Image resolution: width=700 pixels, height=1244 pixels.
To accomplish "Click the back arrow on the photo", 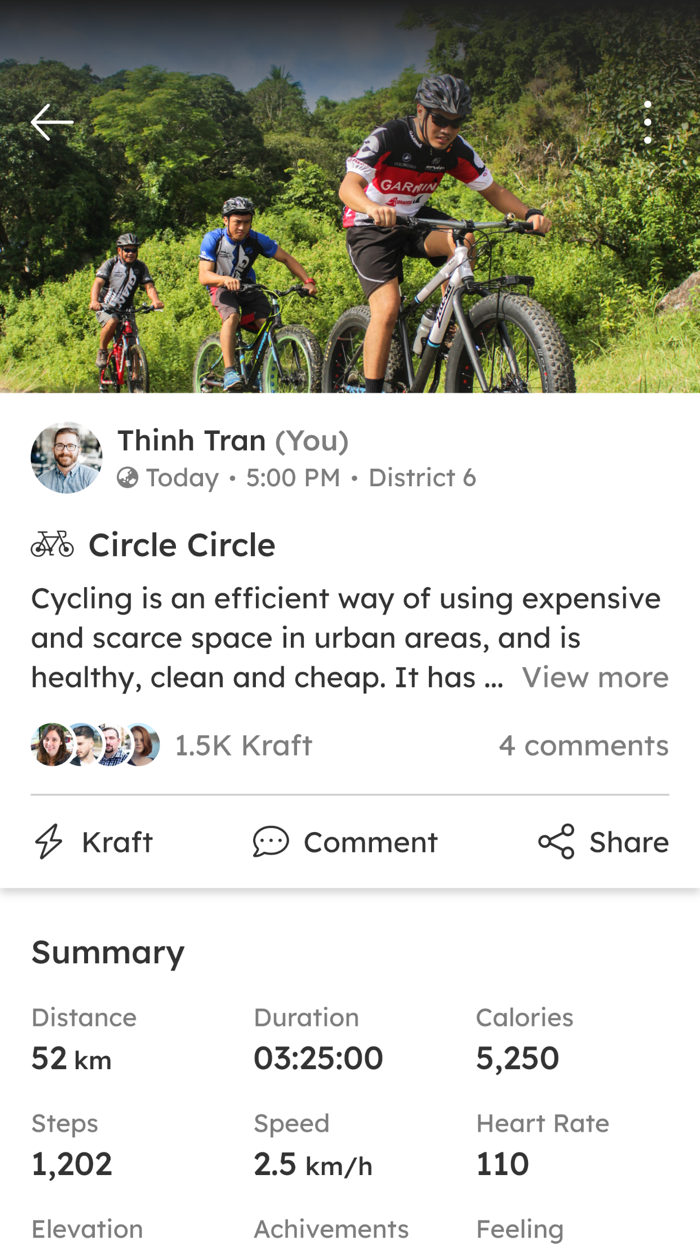I will (50, 121).
